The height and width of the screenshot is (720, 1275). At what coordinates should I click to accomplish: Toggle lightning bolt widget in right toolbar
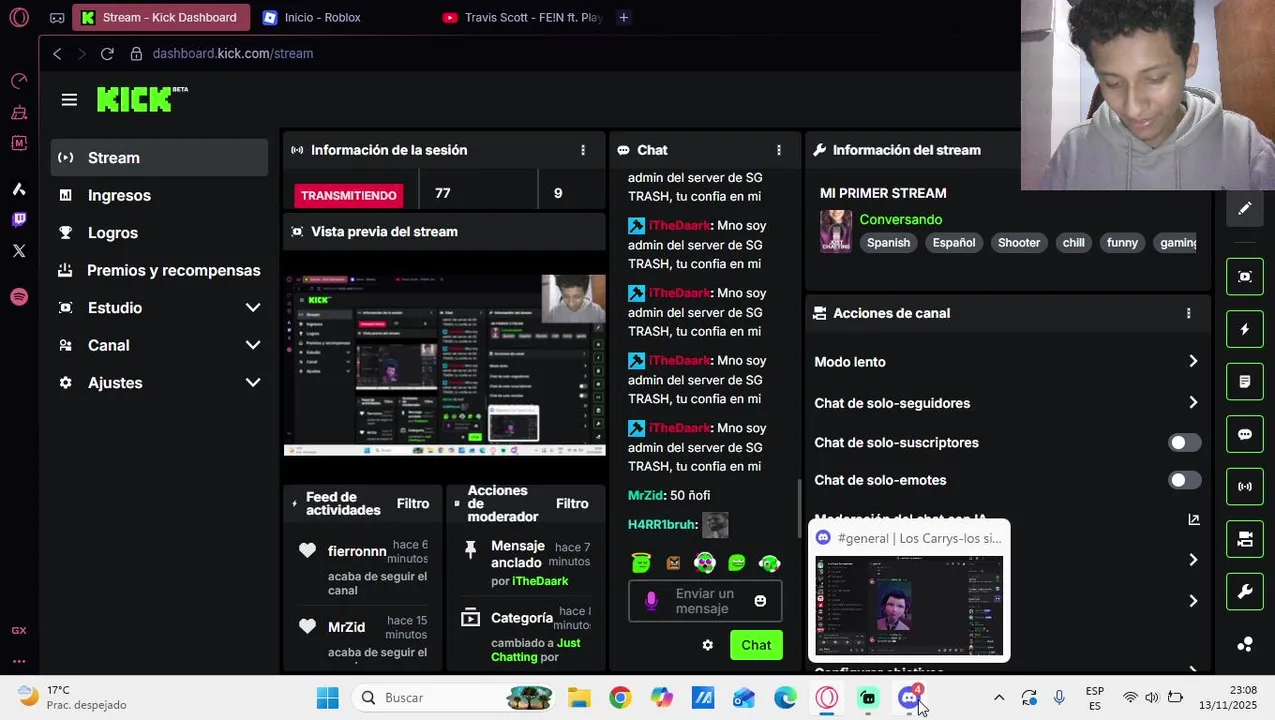pos(1245,330)
